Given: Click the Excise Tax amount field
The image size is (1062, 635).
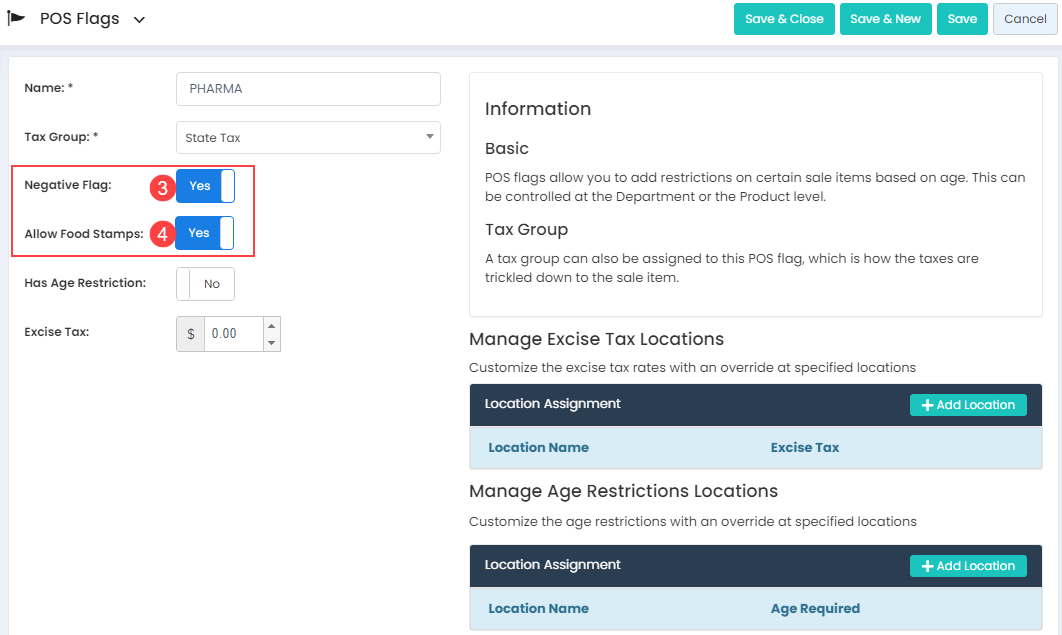Looking at the screenshot, I should (x=233, y=334).
